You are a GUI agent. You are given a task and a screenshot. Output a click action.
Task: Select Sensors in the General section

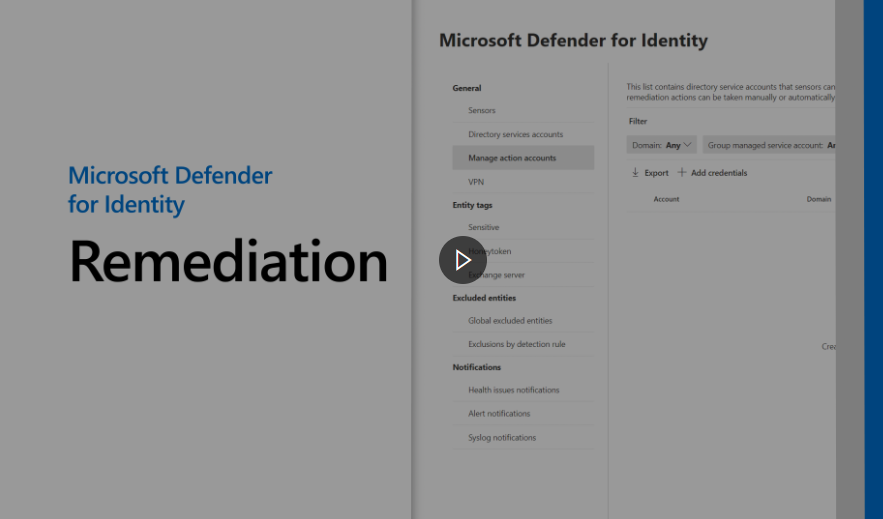481,111
